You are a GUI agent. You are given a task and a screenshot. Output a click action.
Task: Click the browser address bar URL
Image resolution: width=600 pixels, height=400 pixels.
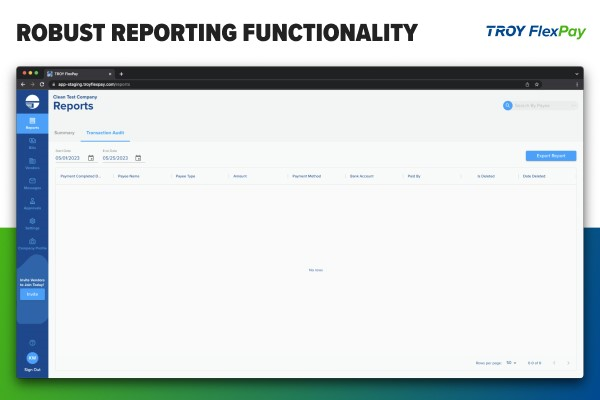click(94, 84)
